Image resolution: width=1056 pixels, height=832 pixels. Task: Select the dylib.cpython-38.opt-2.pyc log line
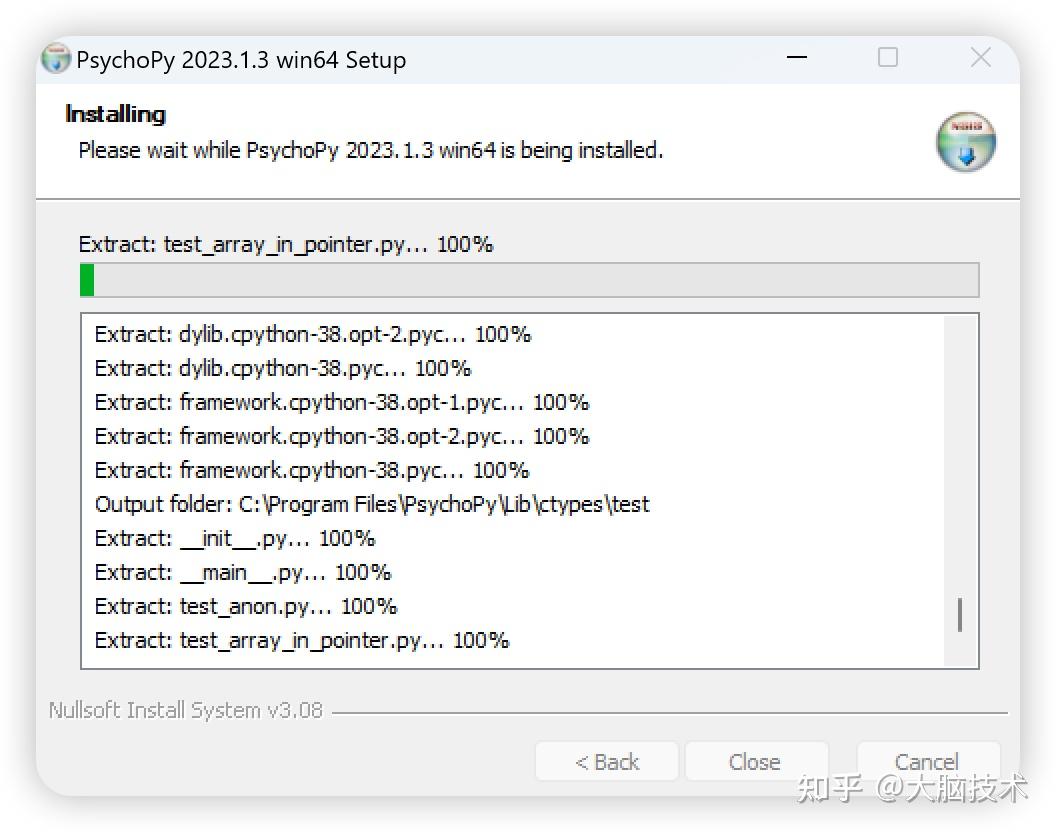coord(312,334)
